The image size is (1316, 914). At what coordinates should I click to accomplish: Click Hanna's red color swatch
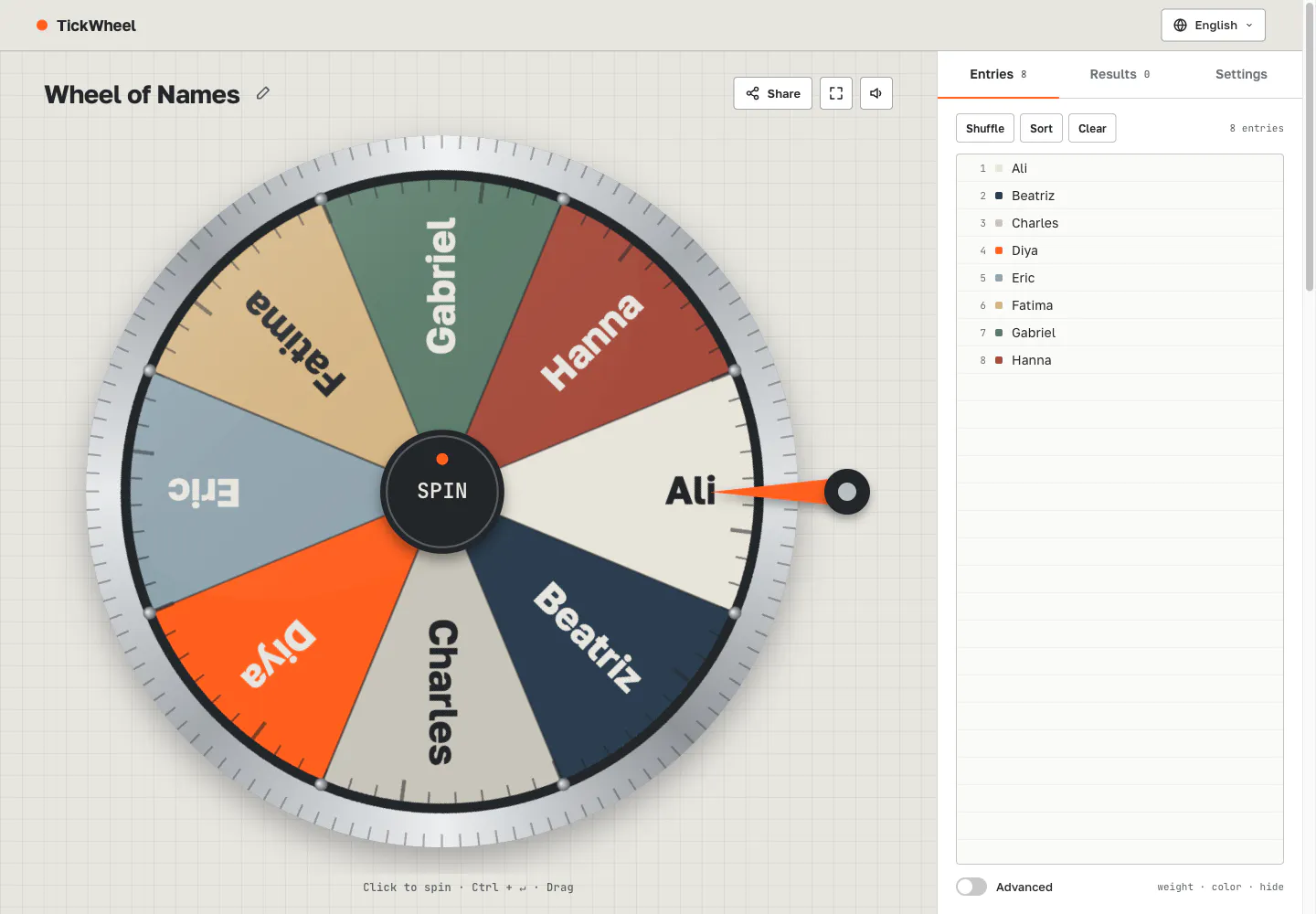999,360
